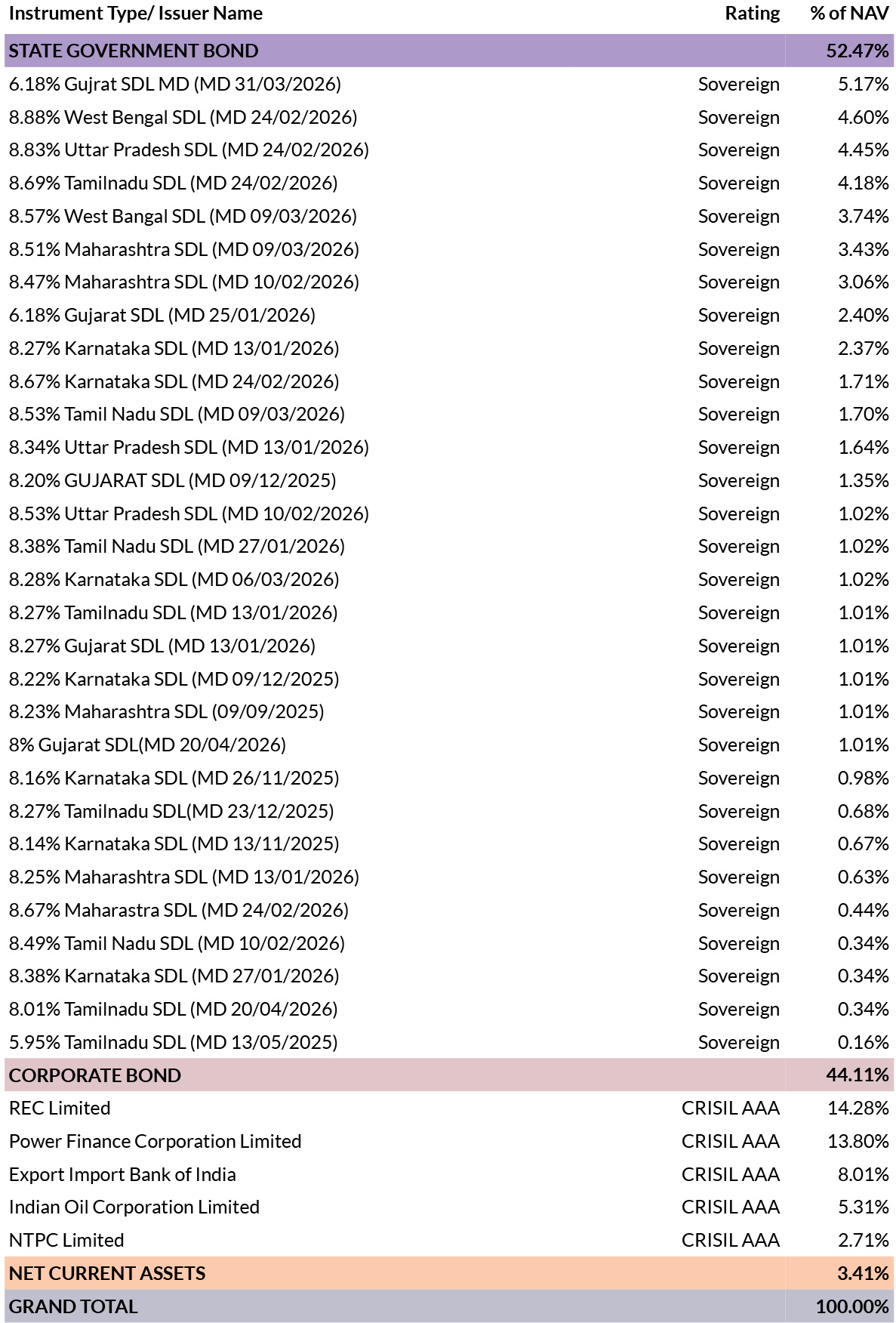Click the 44.11% corporate bond total value

(x=858, y=1075)
